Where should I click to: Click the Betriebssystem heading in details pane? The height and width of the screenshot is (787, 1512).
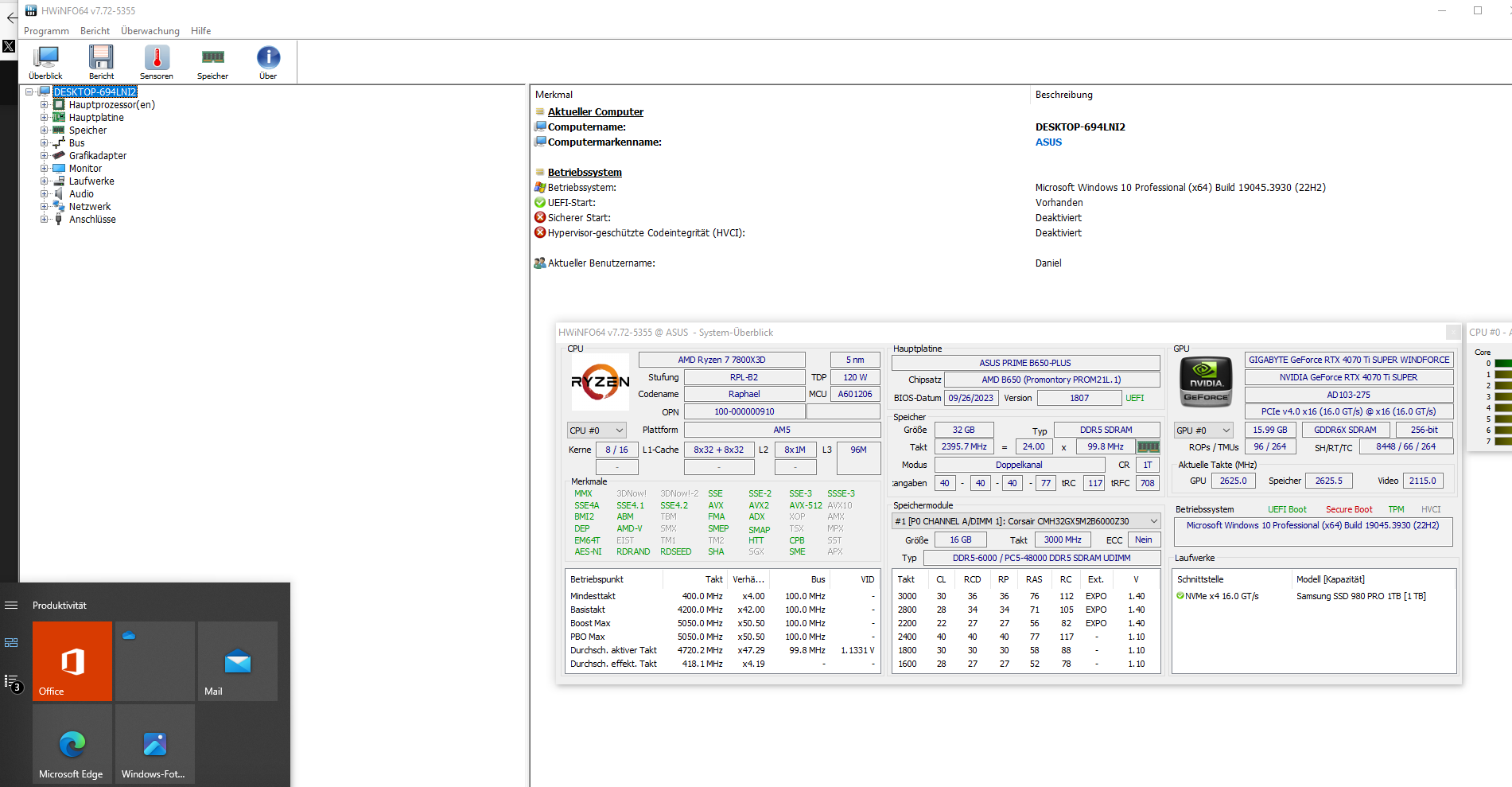pyautogui.click(x=585, y=173)
